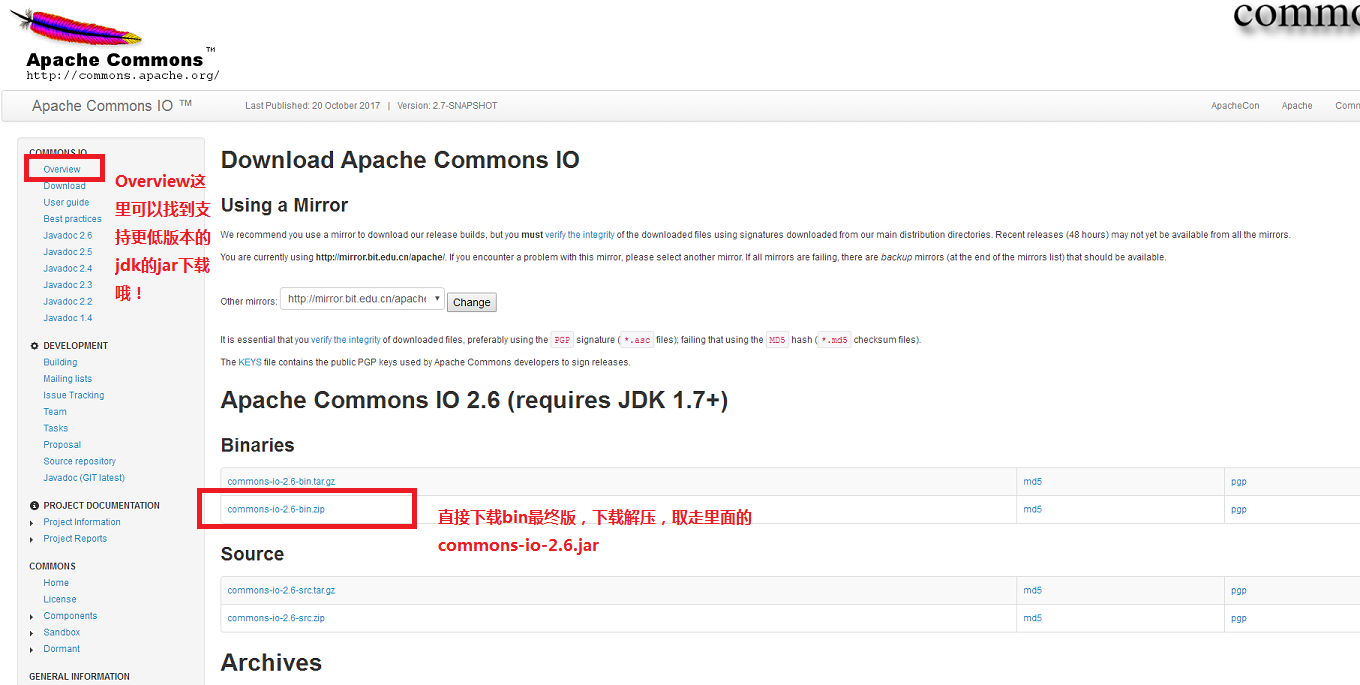Screen dimensions: 1360x685
Task: Click the Version: 2.7-SNAPSHOT text
Action: (x=447, y=106)
